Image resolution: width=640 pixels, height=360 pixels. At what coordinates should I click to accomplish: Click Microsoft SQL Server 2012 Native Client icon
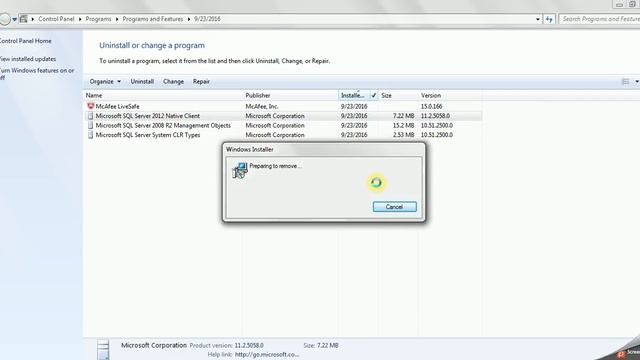[91, 116]
